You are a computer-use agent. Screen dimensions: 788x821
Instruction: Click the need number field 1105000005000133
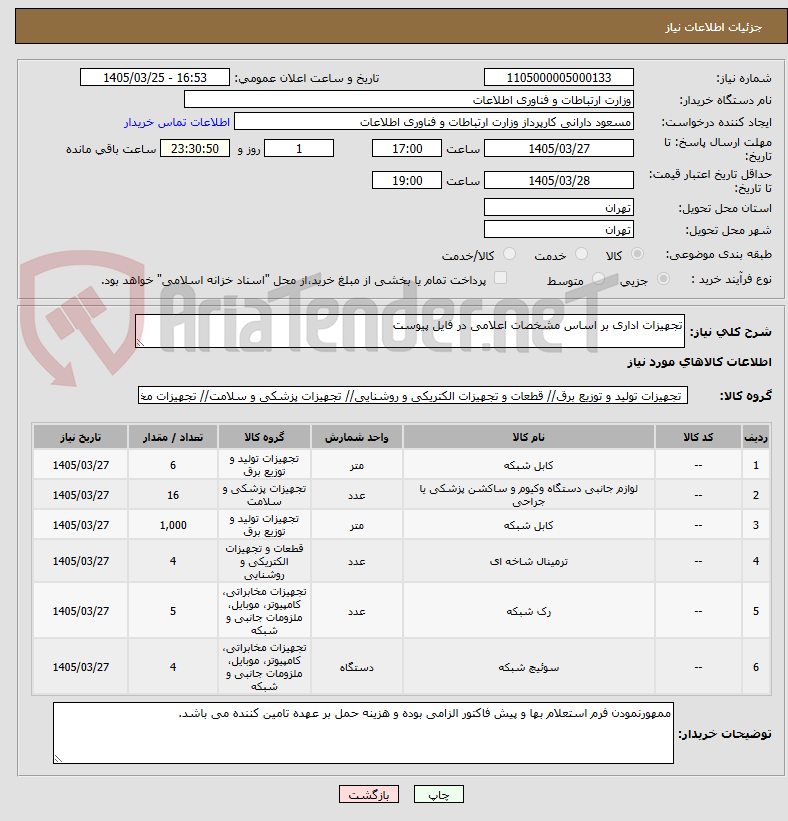[559, 77]
